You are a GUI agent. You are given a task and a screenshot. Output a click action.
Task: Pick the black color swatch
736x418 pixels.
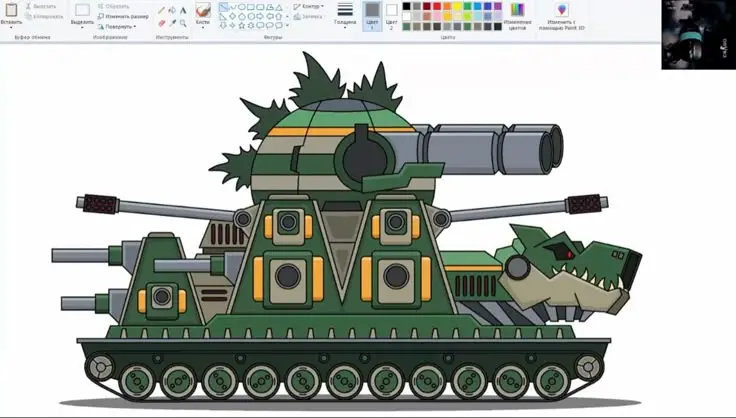coord(406,7)
